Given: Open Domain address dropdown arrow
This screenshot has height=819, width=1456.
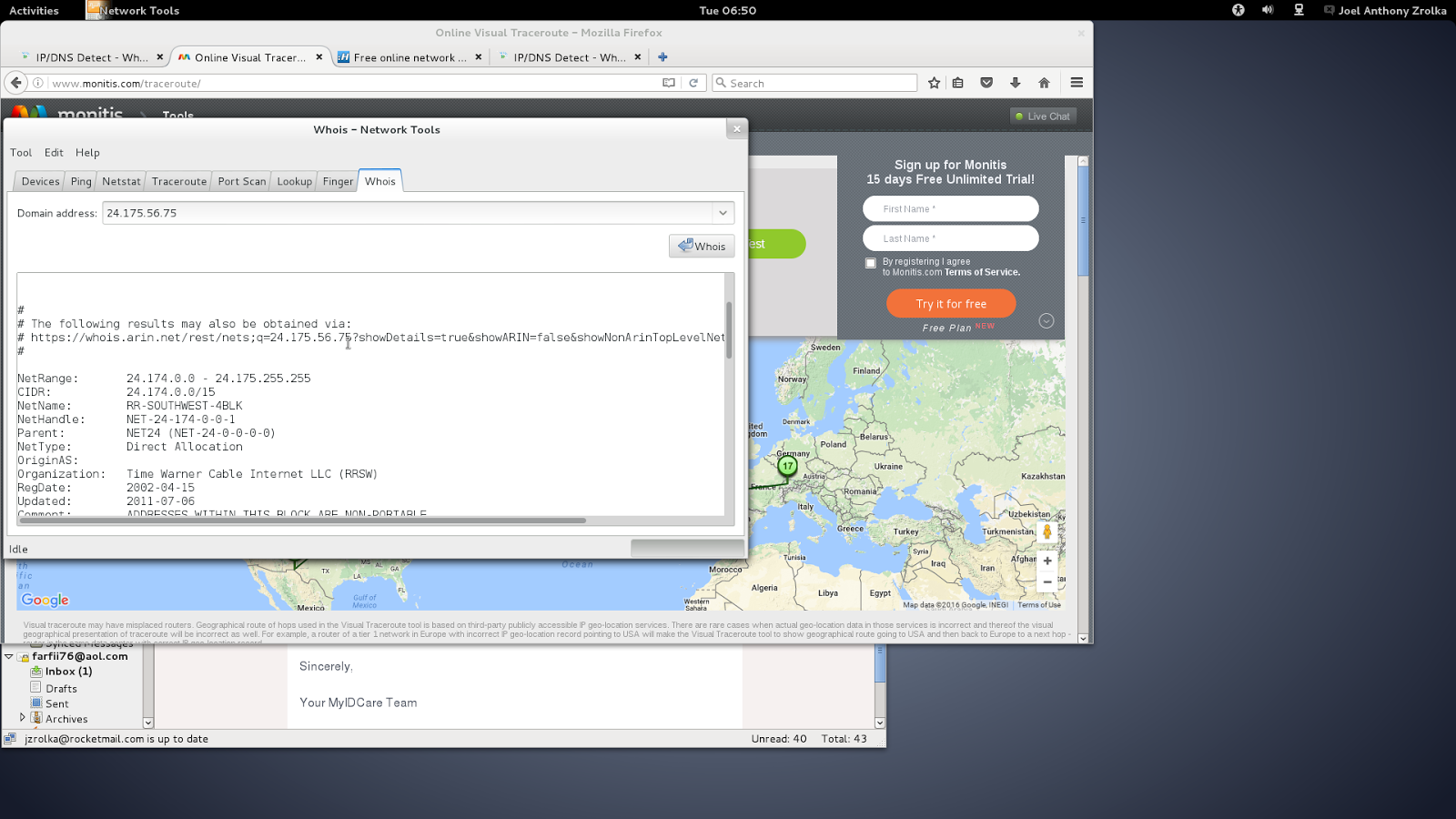Looking at the screenshot, I should click(723, 213).
